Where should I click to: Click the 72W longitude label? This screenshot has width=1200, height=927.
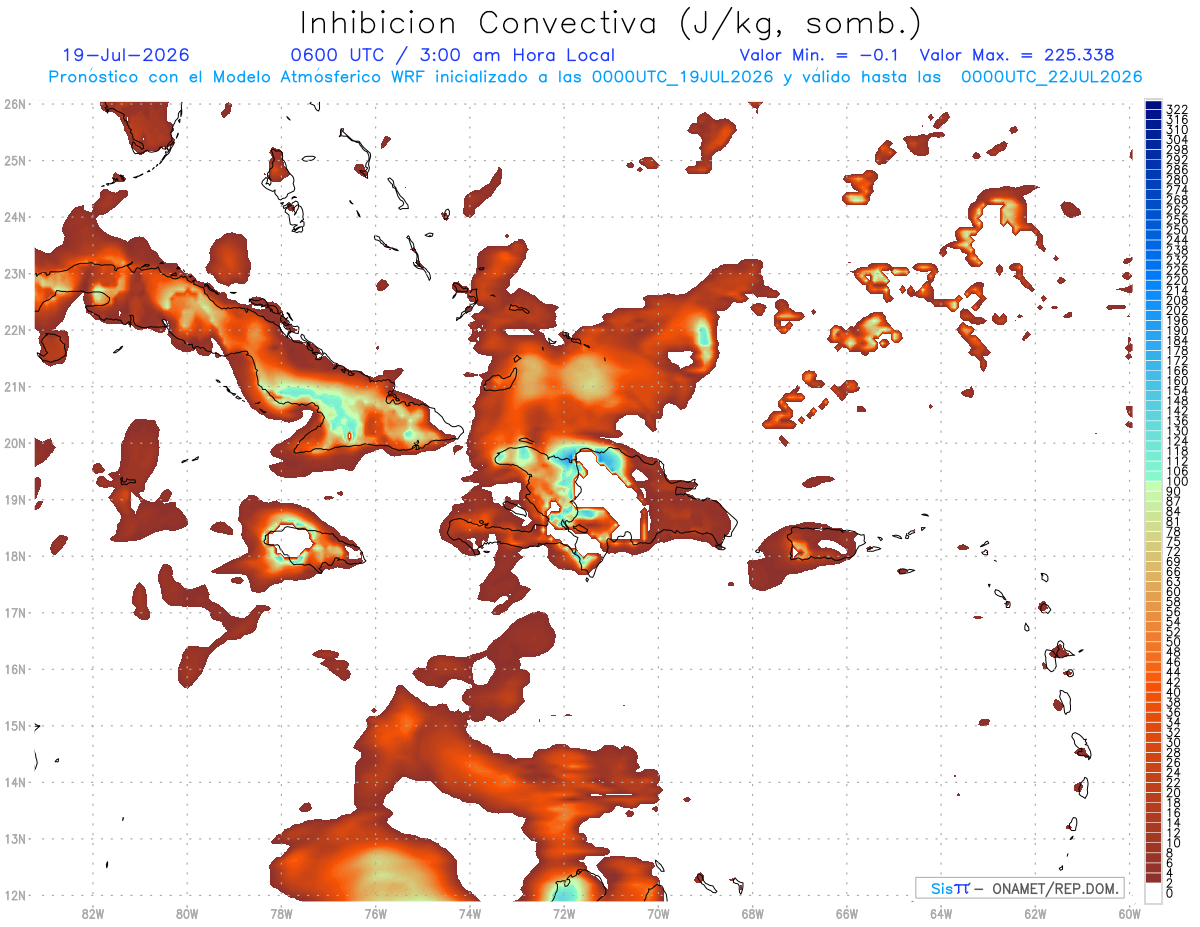pyautogui.click(x=563, y=913)
